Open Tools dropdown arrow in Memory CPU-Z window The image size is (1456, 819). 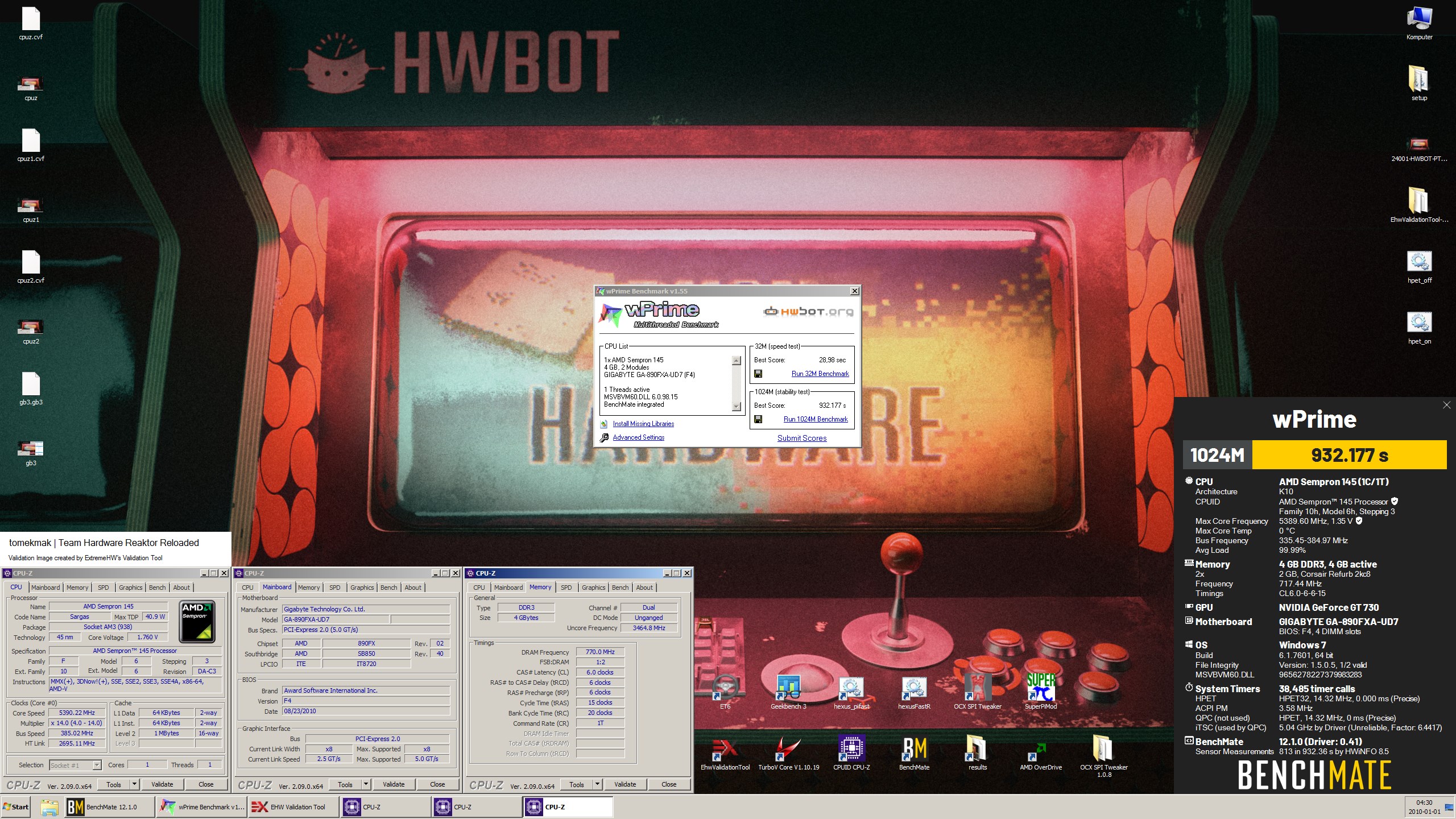(x=598, y=784)
